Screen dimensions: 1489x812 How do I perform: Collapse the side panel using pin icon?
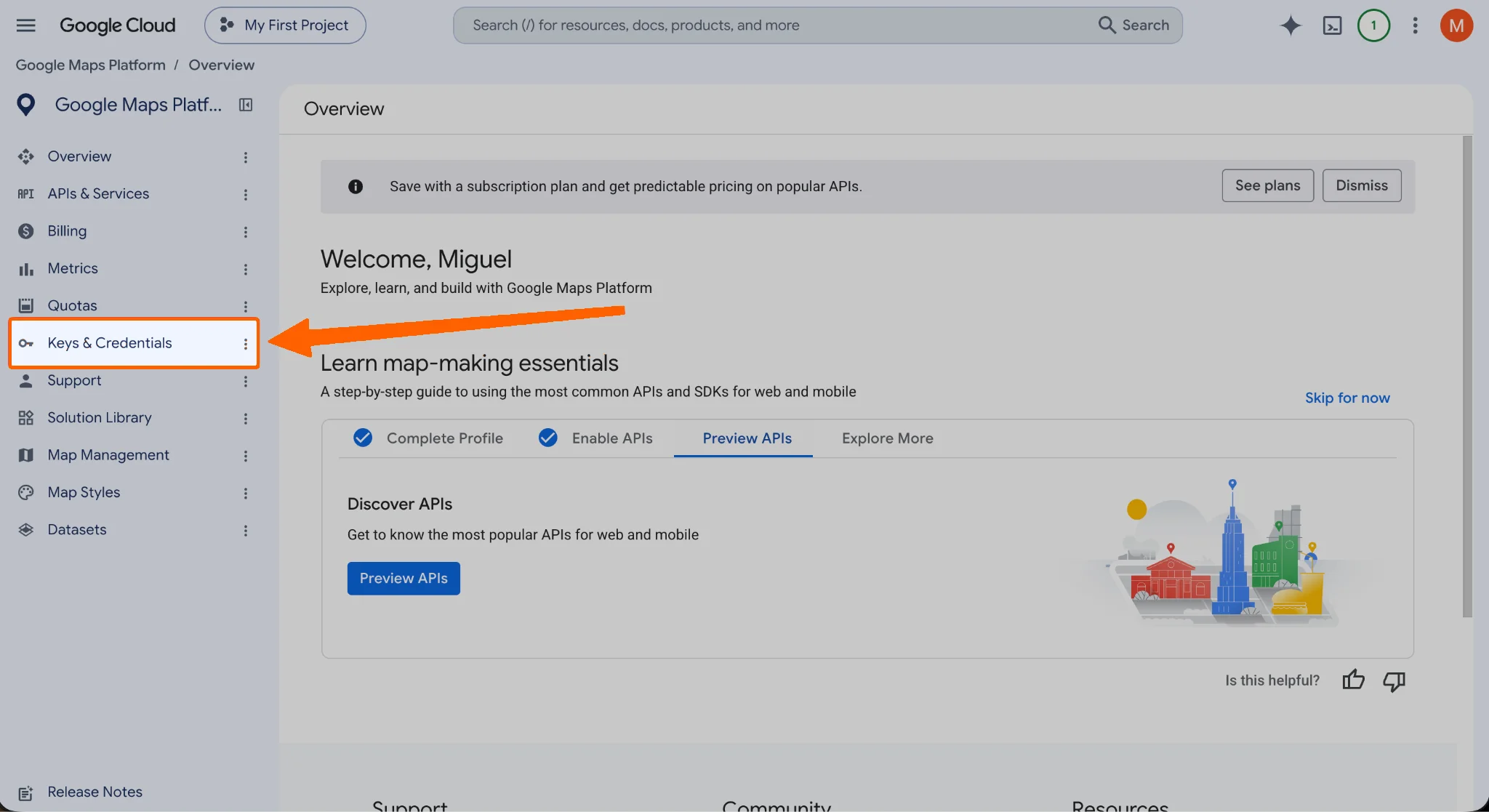pyautogui.click(x=246, y=105)
